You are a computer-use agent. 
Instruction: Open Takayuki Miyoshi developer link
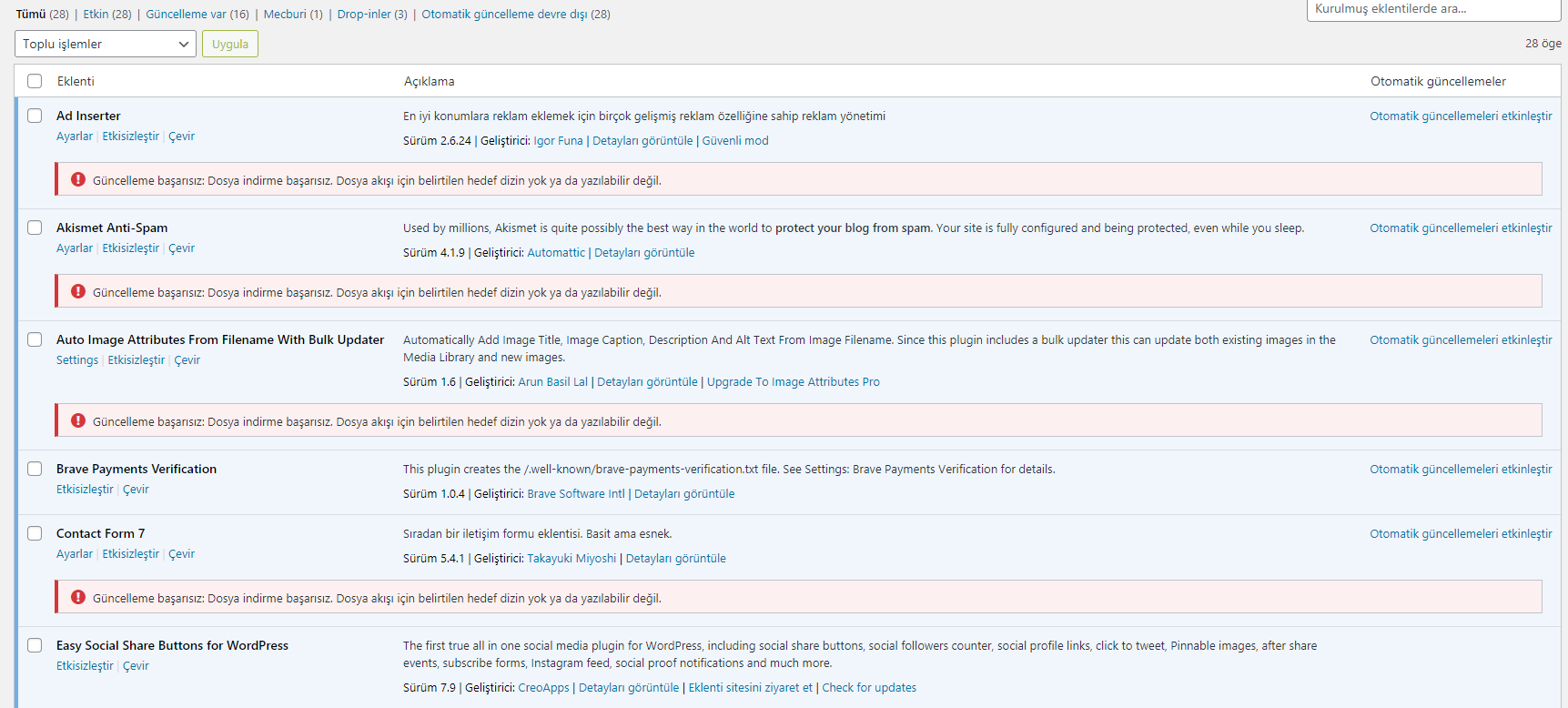click(572, 559)
